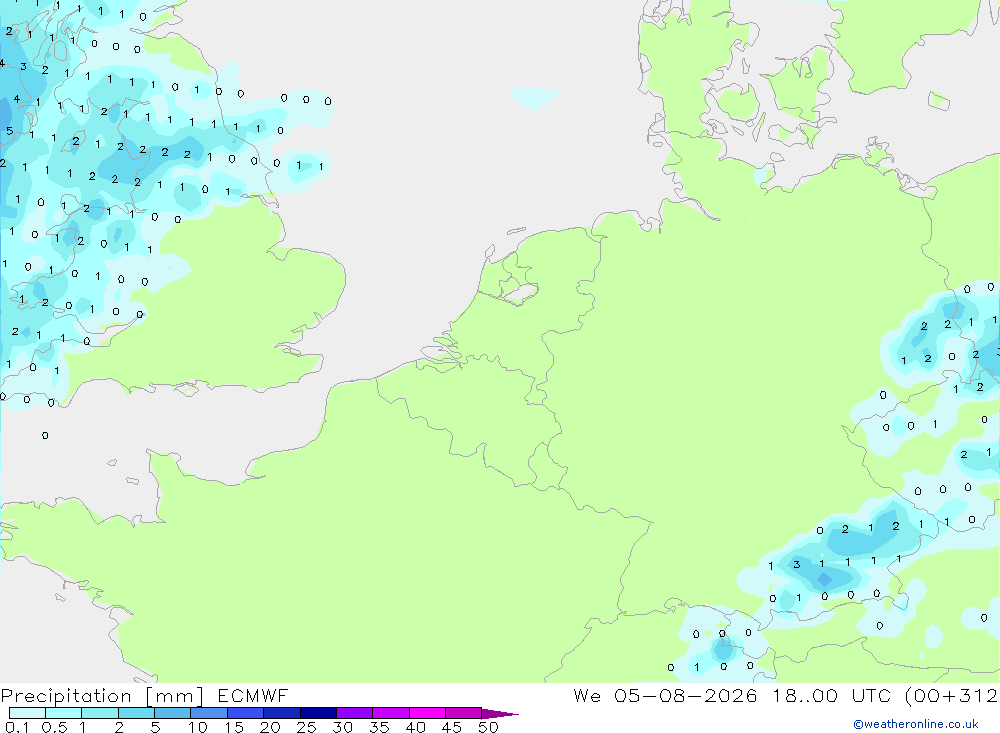
Task: Open the weatheronline.co.uk copyright link
Action: (916, 724)
